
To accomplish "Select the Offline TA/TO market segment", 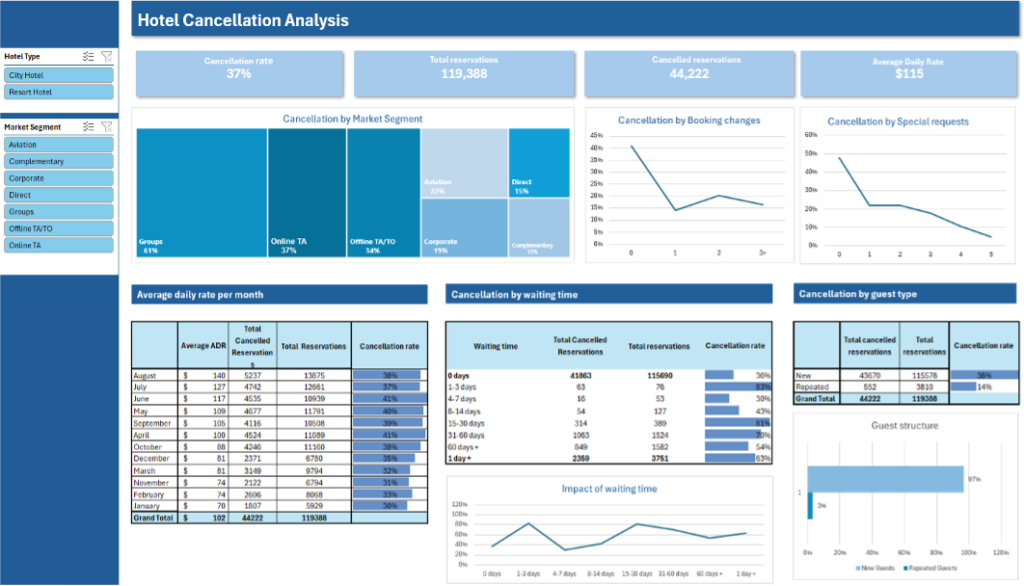I will pyautogui.click(x=57, y=228).
